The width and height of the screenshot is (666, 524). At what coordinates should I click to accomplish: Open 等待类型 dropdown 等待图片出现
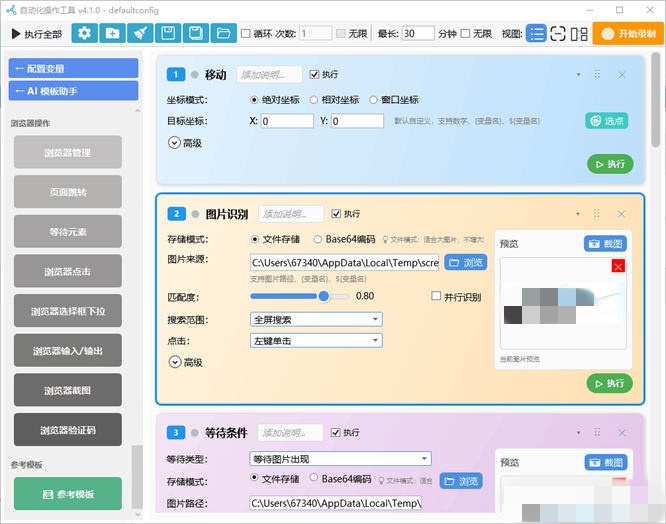(340, 459)
